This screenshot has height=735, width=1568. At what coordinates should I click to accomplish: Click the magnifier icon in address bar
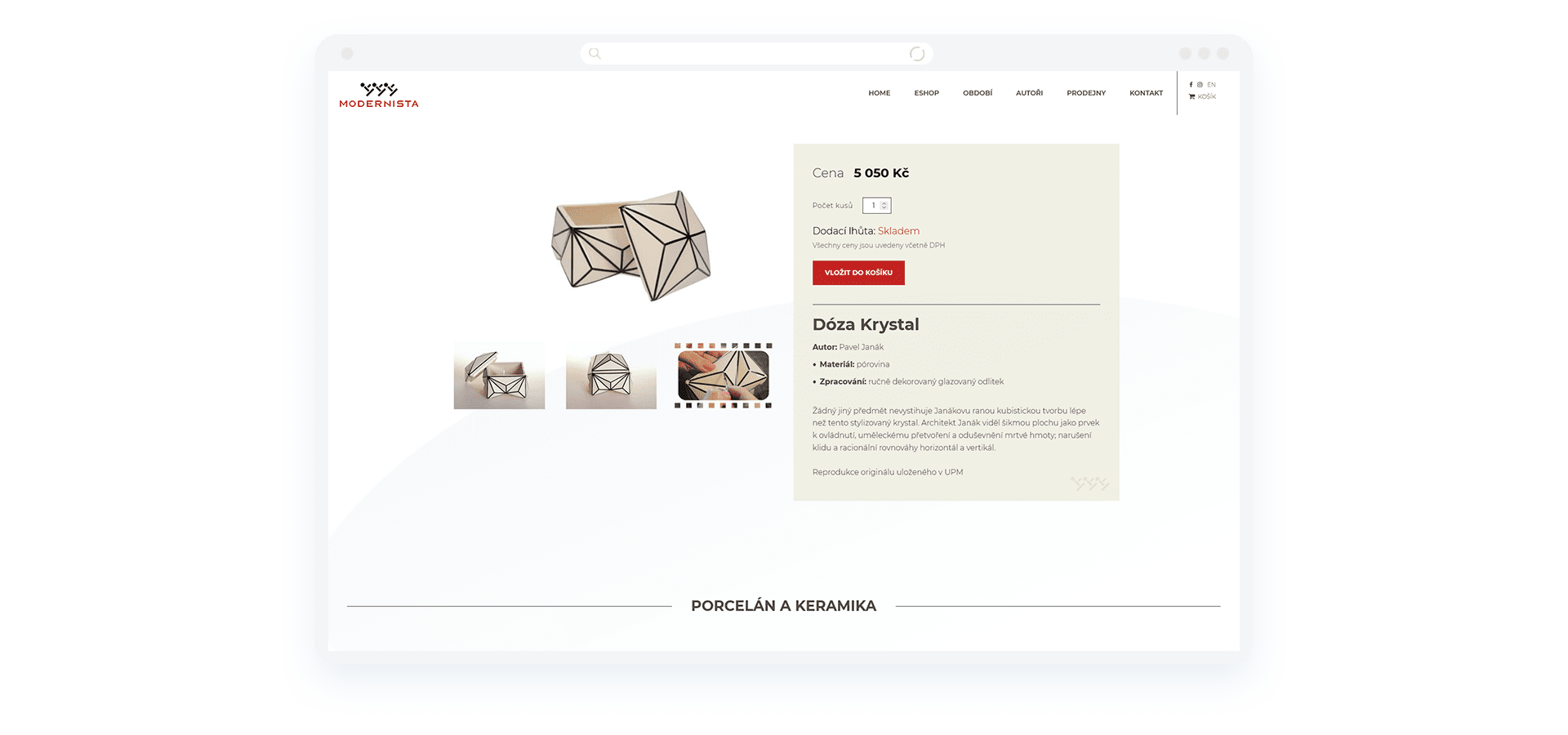595,54
